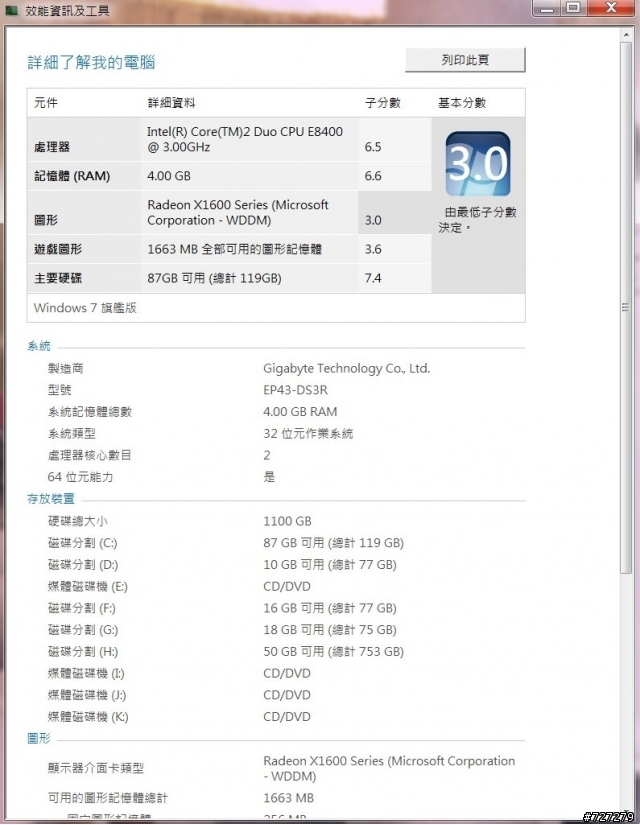This screenshot has width=640, height=825.
Task: Maximize the 效能資訊及工具 window
Action: tap(574, 8)
